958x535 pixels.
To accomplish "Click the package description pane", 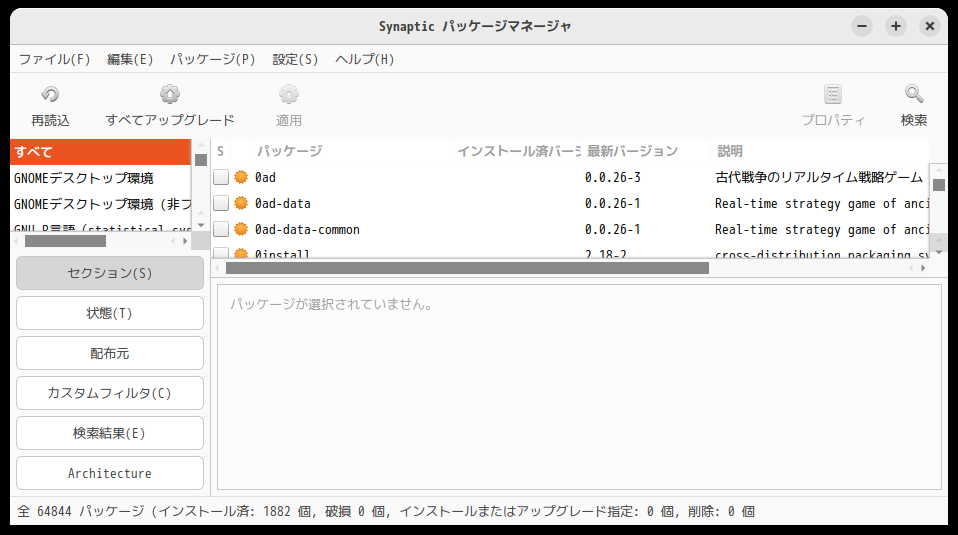I will click(579, 387).
